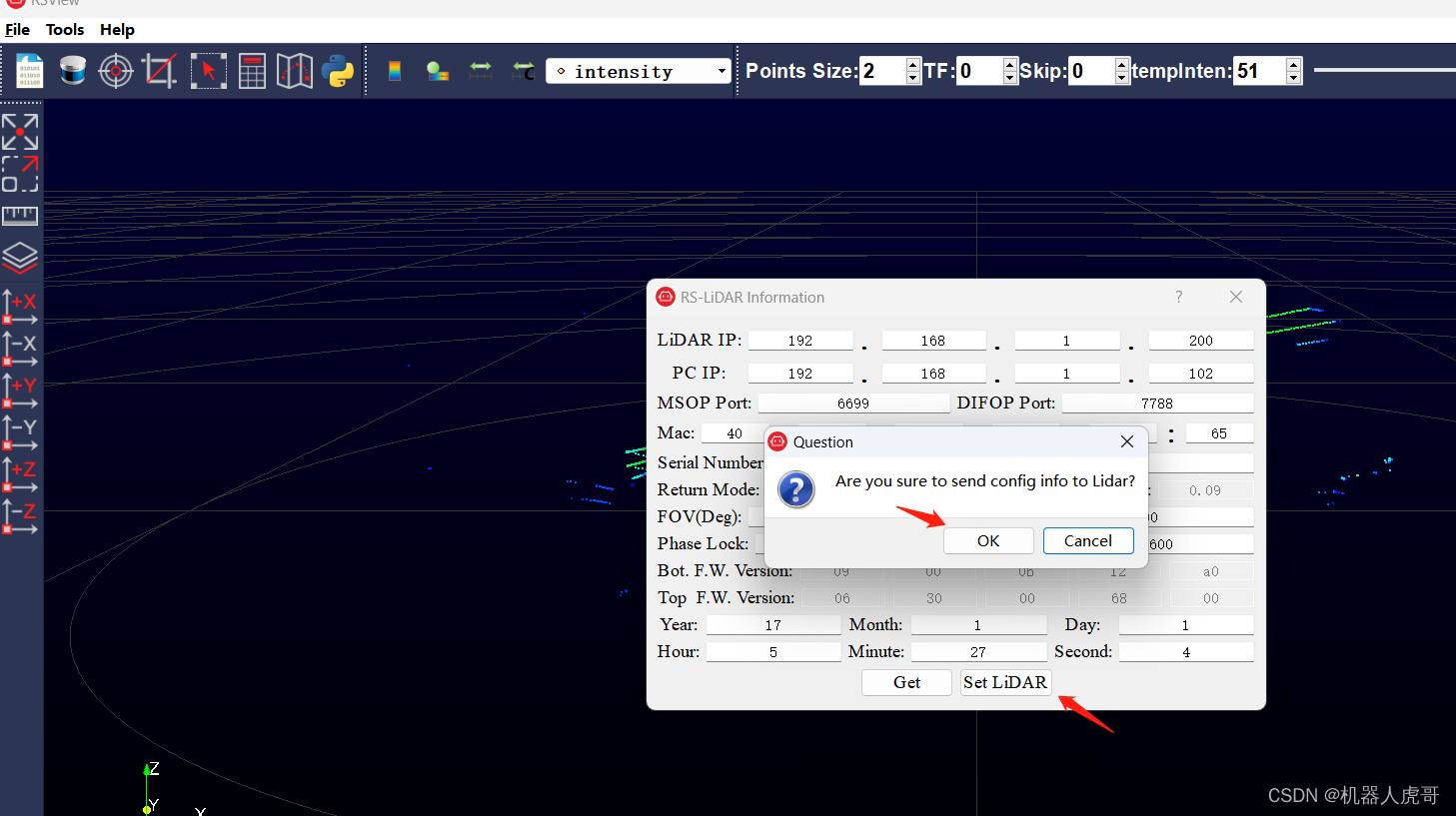Edit the Second field
This screenshot has width=1456, height=816.
coord(1186,652)
